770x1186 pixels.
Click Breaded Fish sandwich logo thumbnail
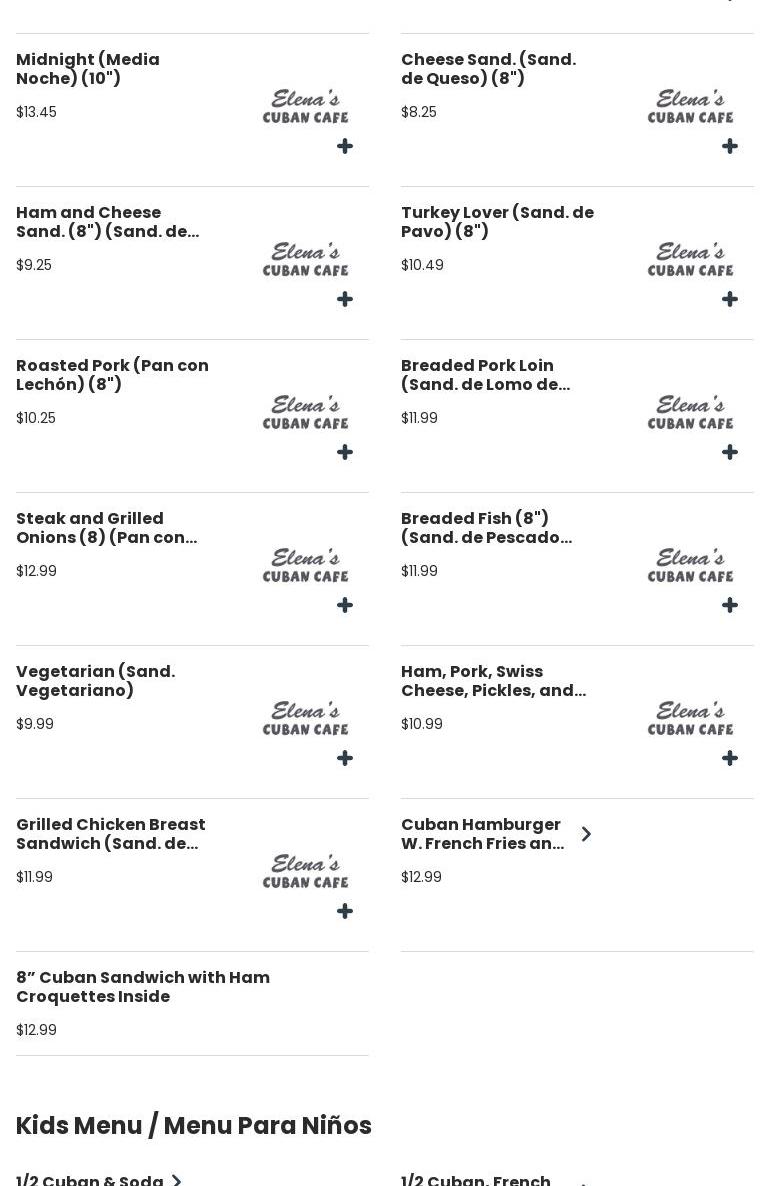[690, 565]
